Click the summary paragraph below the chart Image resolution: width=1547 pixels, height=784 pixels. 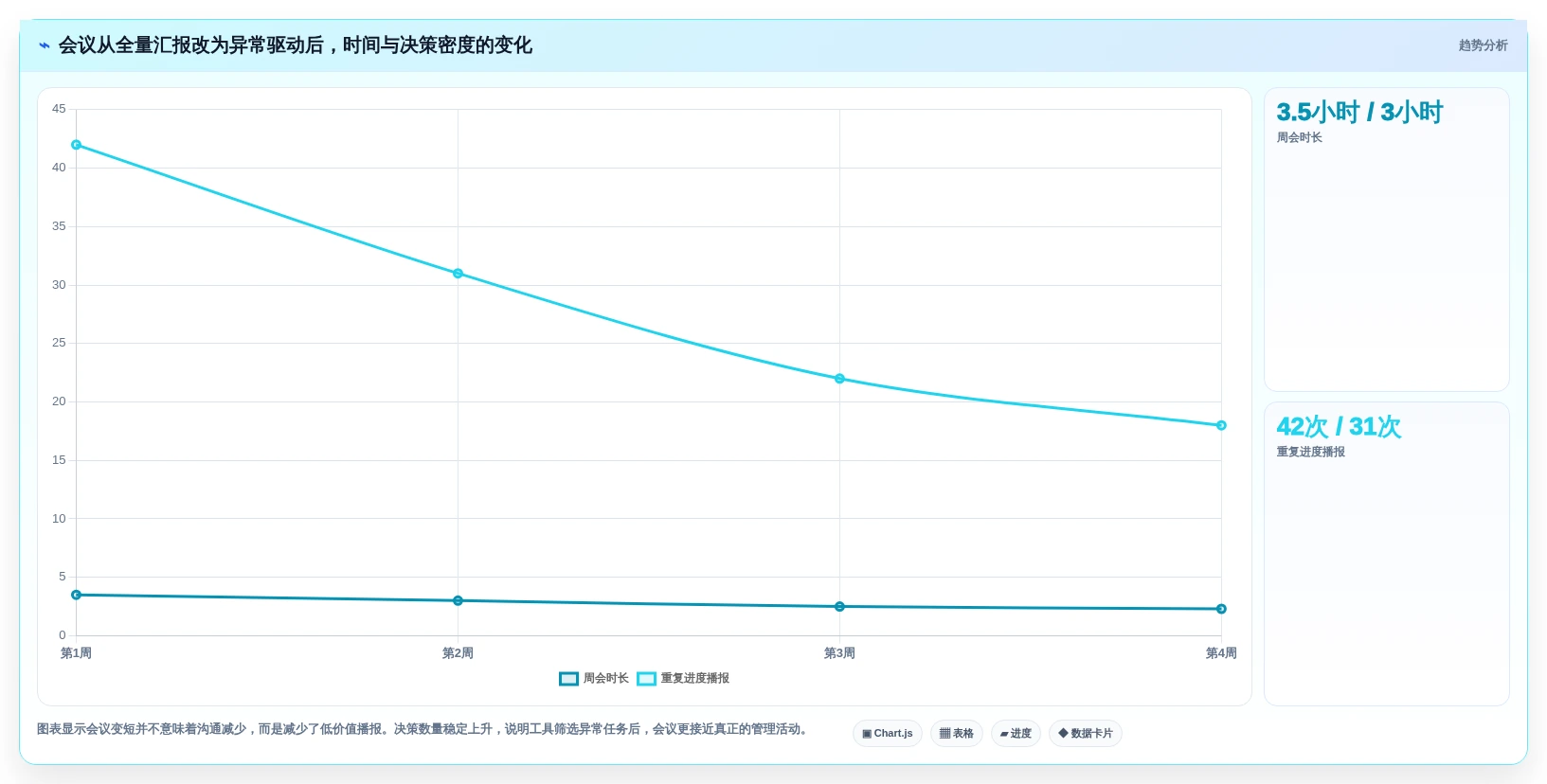pyautogui.click(x=423, y=729)
